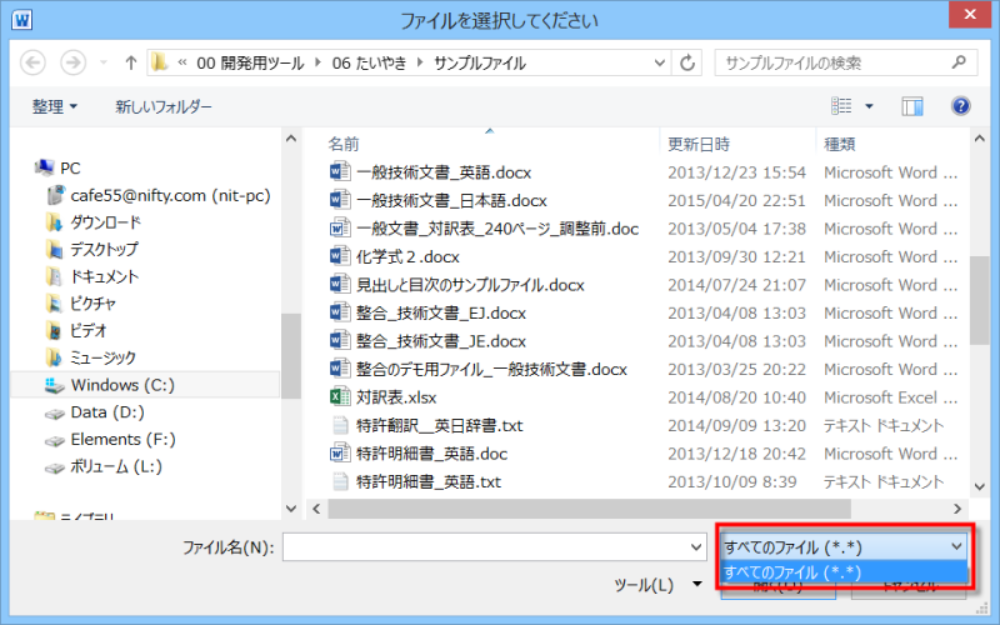Screen dimensions: 1000x625
Task: Sort by 更新日時 column header
Action: (699, 144)
